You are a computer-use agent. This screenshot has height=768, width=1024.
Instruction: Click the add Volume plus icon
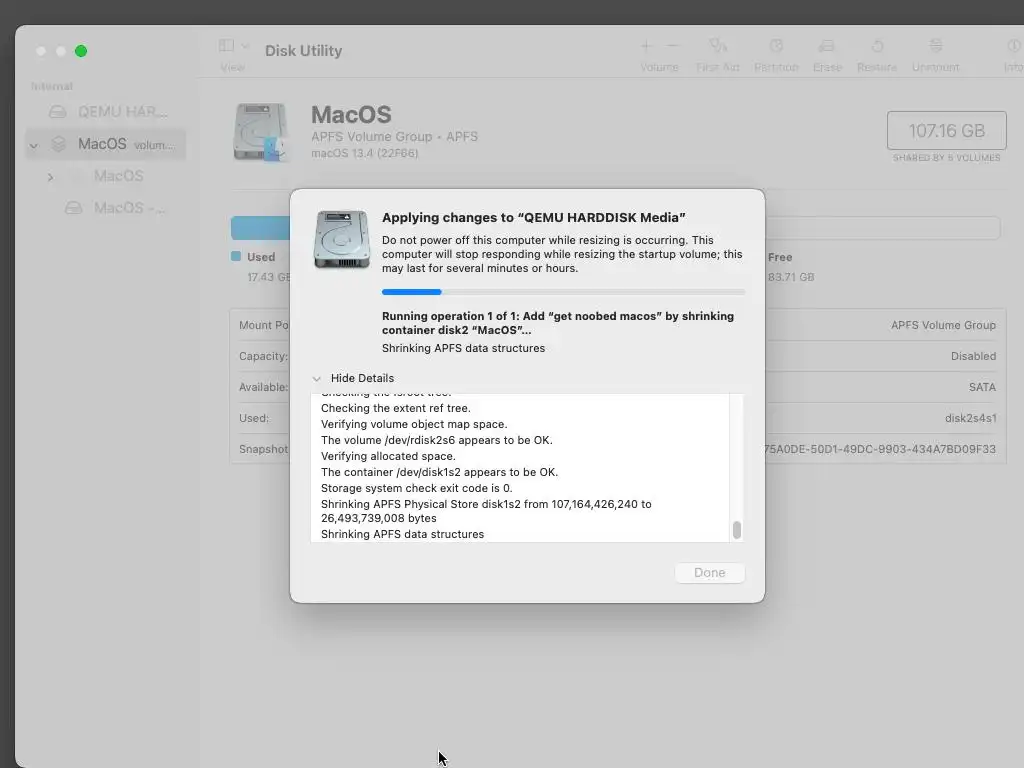point(646,45)
